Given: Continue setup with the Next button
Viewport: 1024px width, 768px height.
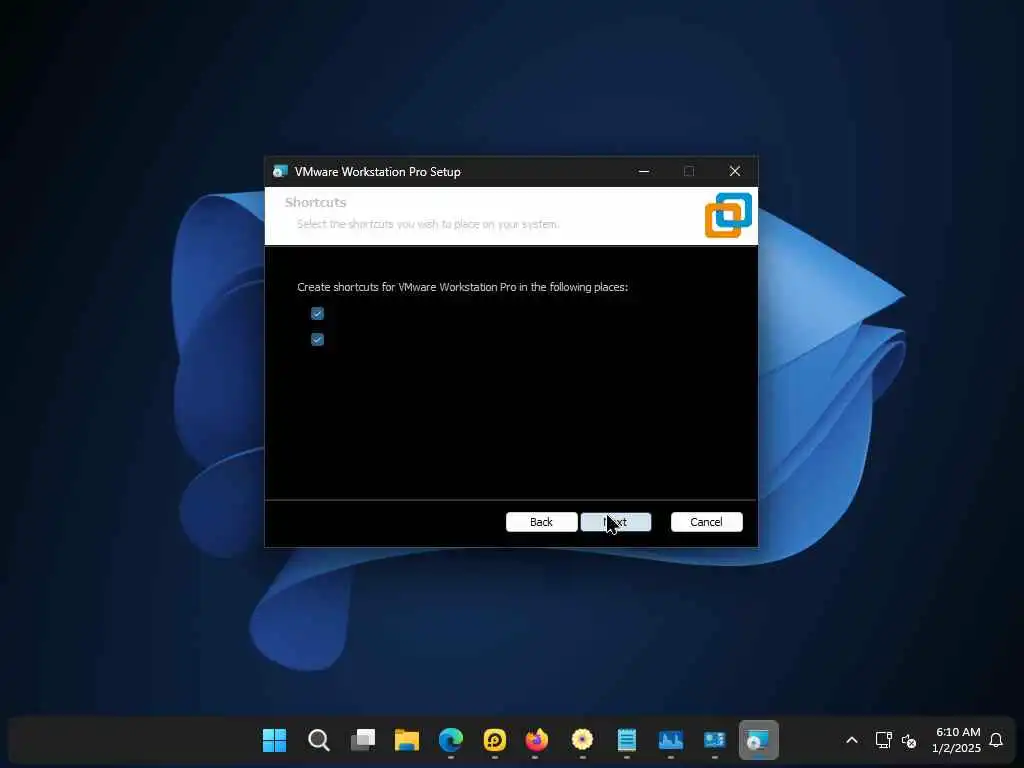Looking at the screenshot, I should [616, 522].
